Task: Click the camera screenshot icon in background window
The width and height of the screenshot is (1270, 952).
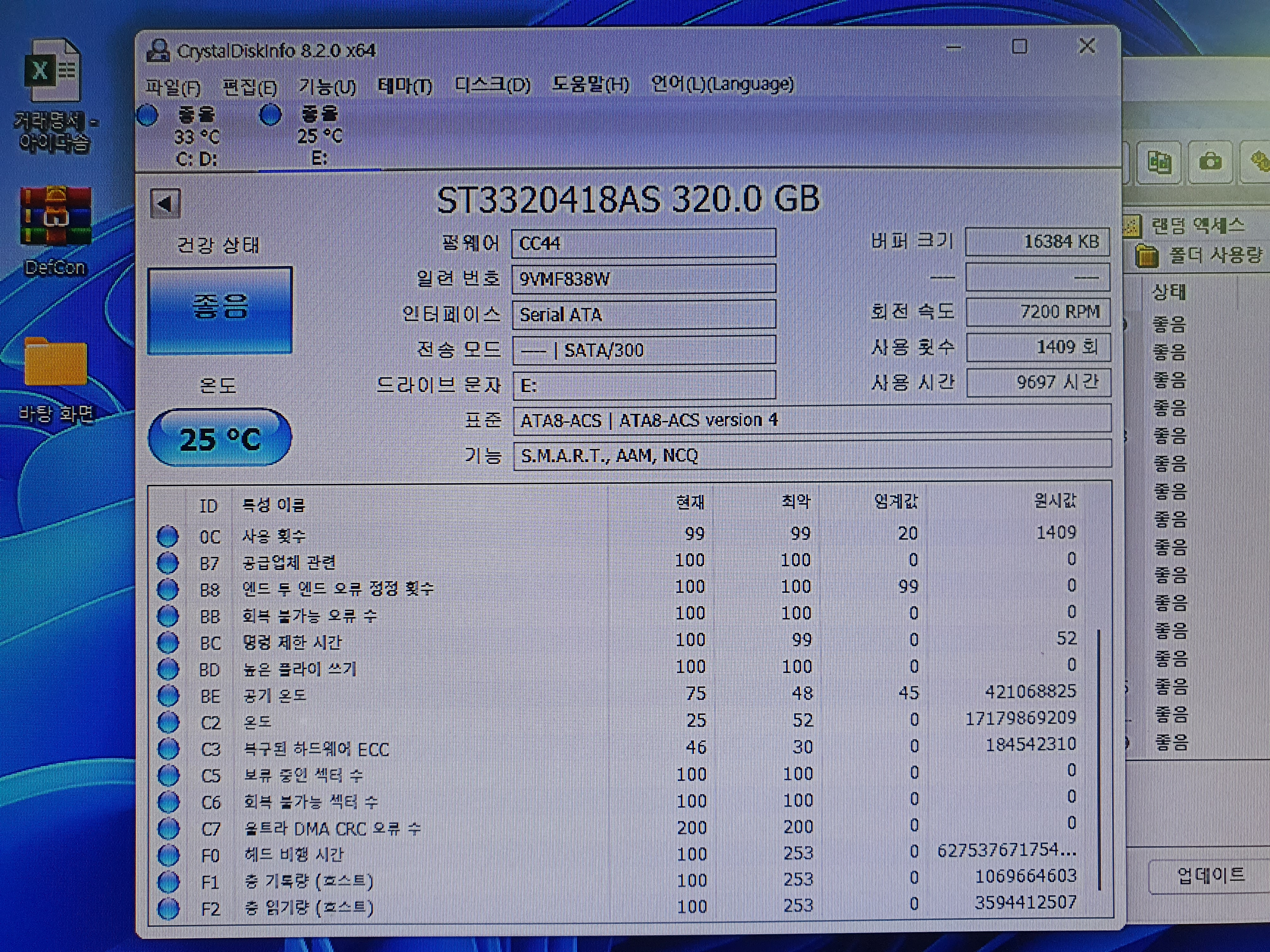Action: click(x=1210, y=162)
